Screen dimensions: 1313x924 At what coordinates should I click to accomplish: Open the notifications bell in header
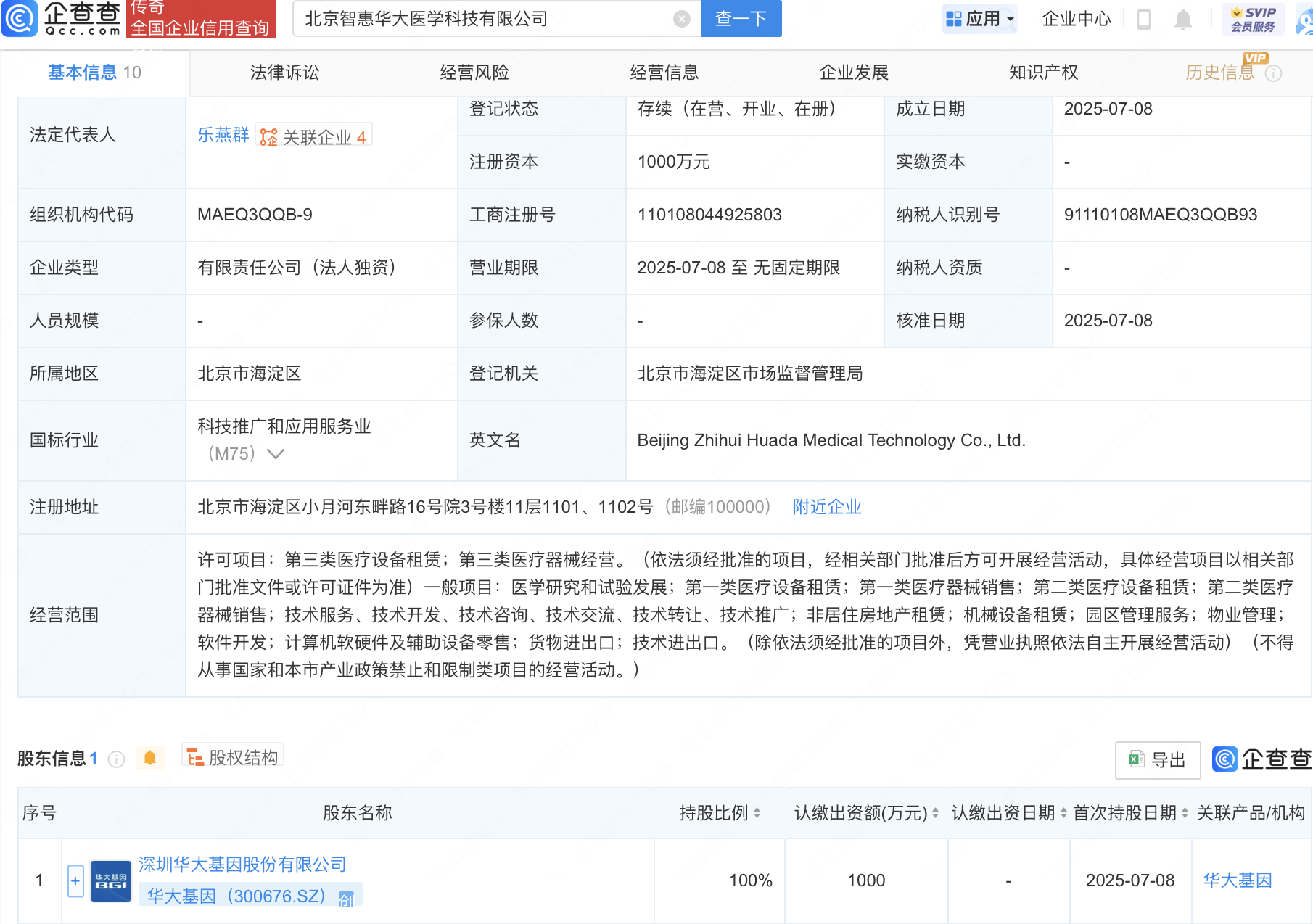pyautogui.click(x=1182, y=20)
